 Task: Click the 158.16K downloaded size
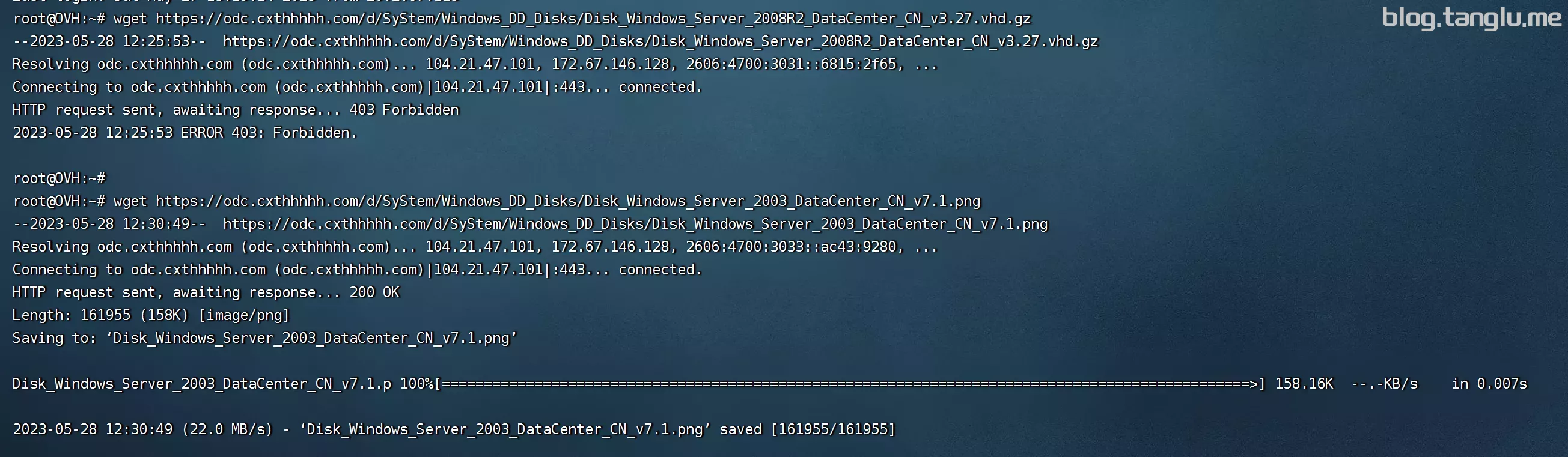coord(1303,384)
